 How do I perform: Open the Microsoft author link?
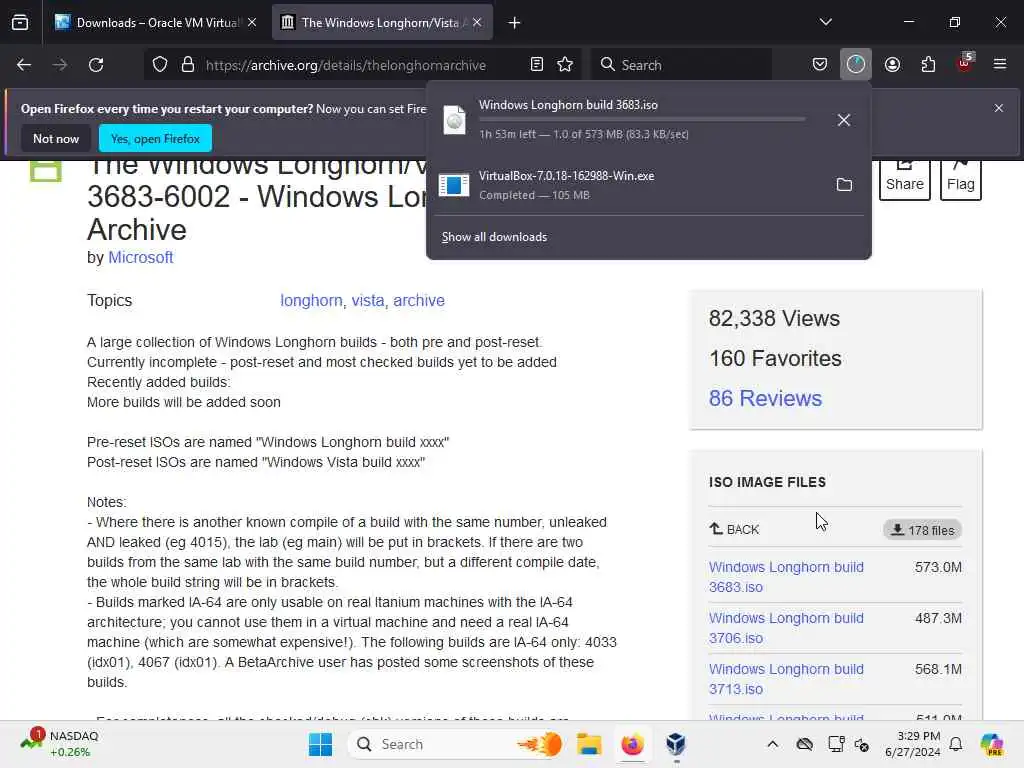(140, 258)
